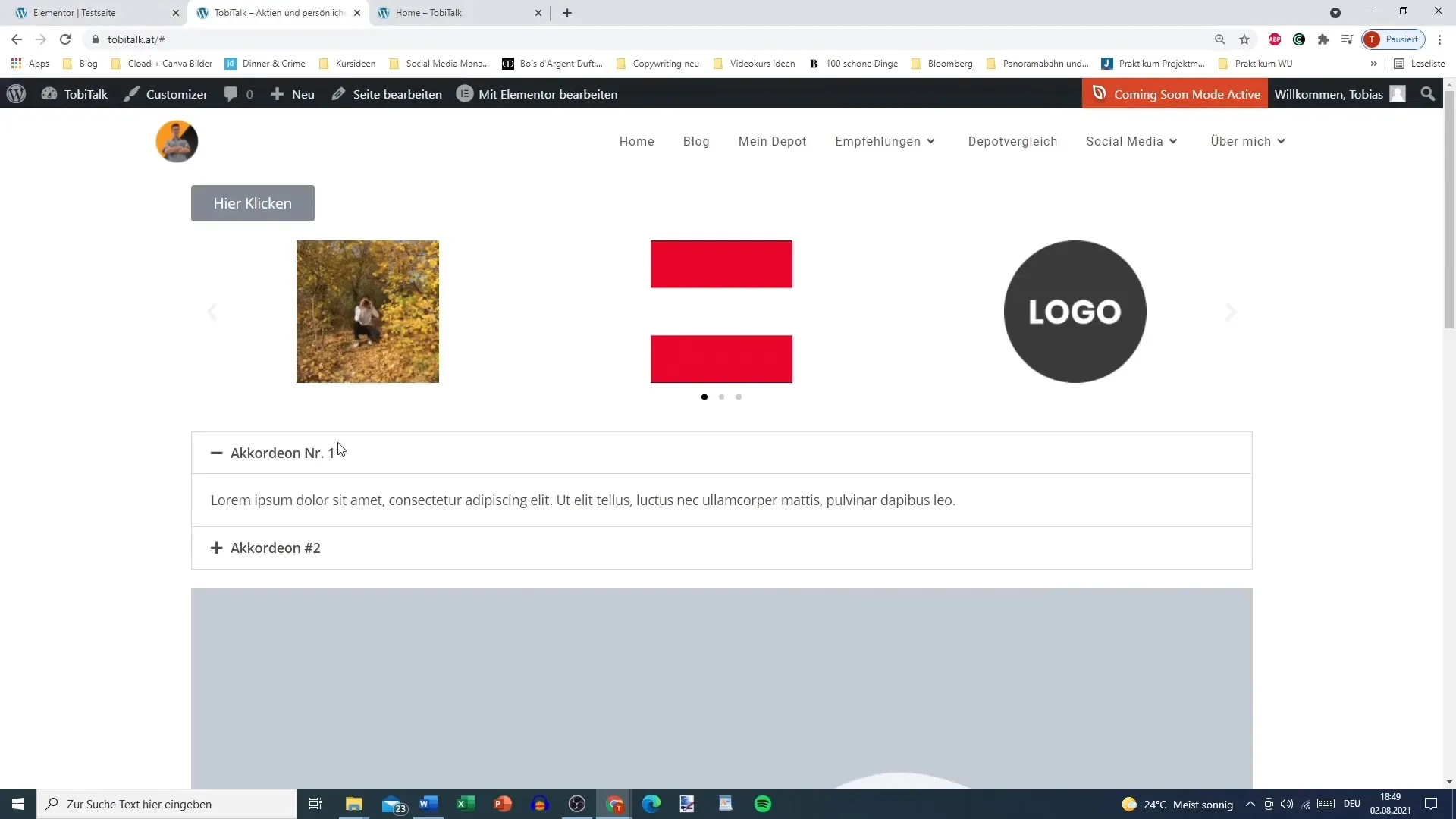
Task: Open the Mein Depot page
Action: (x=772, y=141)
